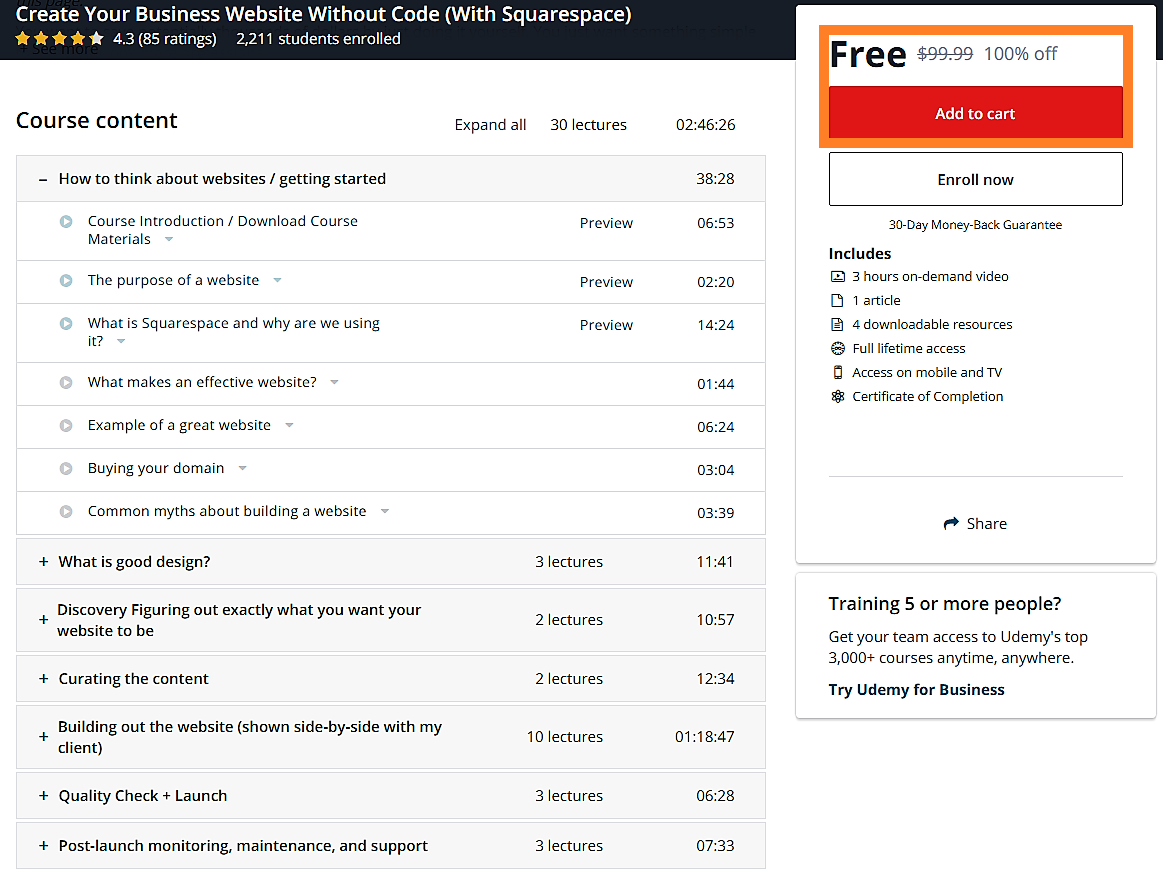The image size is (1163, 894).
Task: Click the Certificate of Completion icon
Action: (x=837, y=396)
